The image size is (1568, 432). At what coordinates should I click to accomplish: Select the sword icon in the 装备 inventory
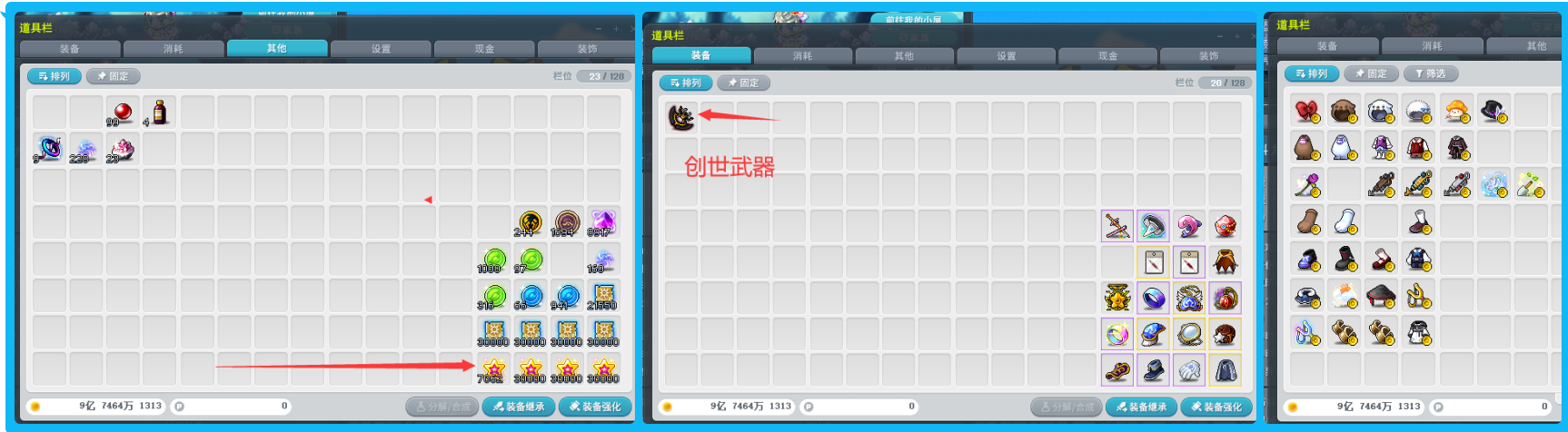[1116, 226]
